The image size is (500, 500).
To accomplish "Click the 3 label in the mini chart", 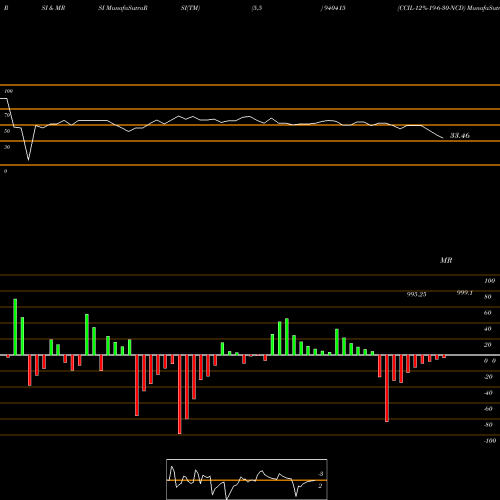I will coord(321,474).
